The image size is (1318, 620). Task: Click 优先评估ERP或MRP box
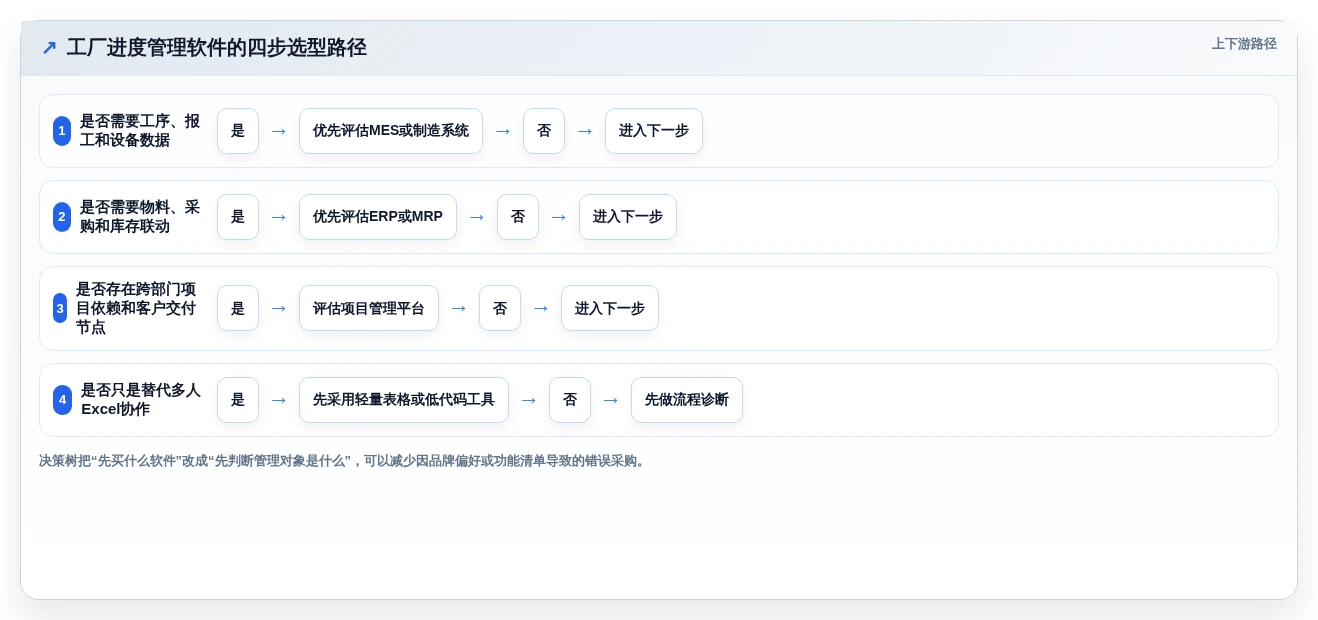click(378, 217)
